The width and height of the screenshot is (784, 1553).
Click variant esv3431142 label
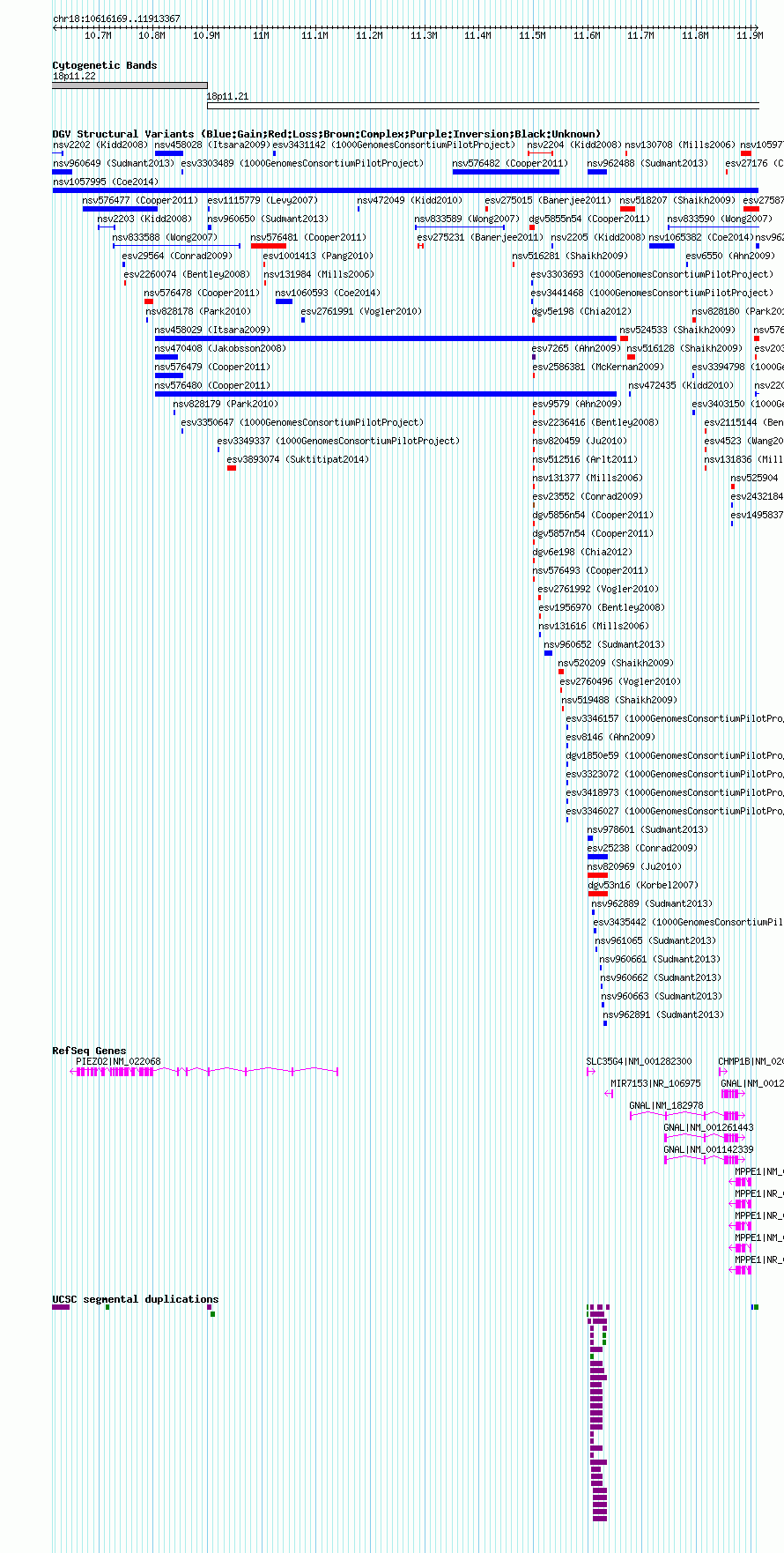pyautogui.click(x=394, y=145)
